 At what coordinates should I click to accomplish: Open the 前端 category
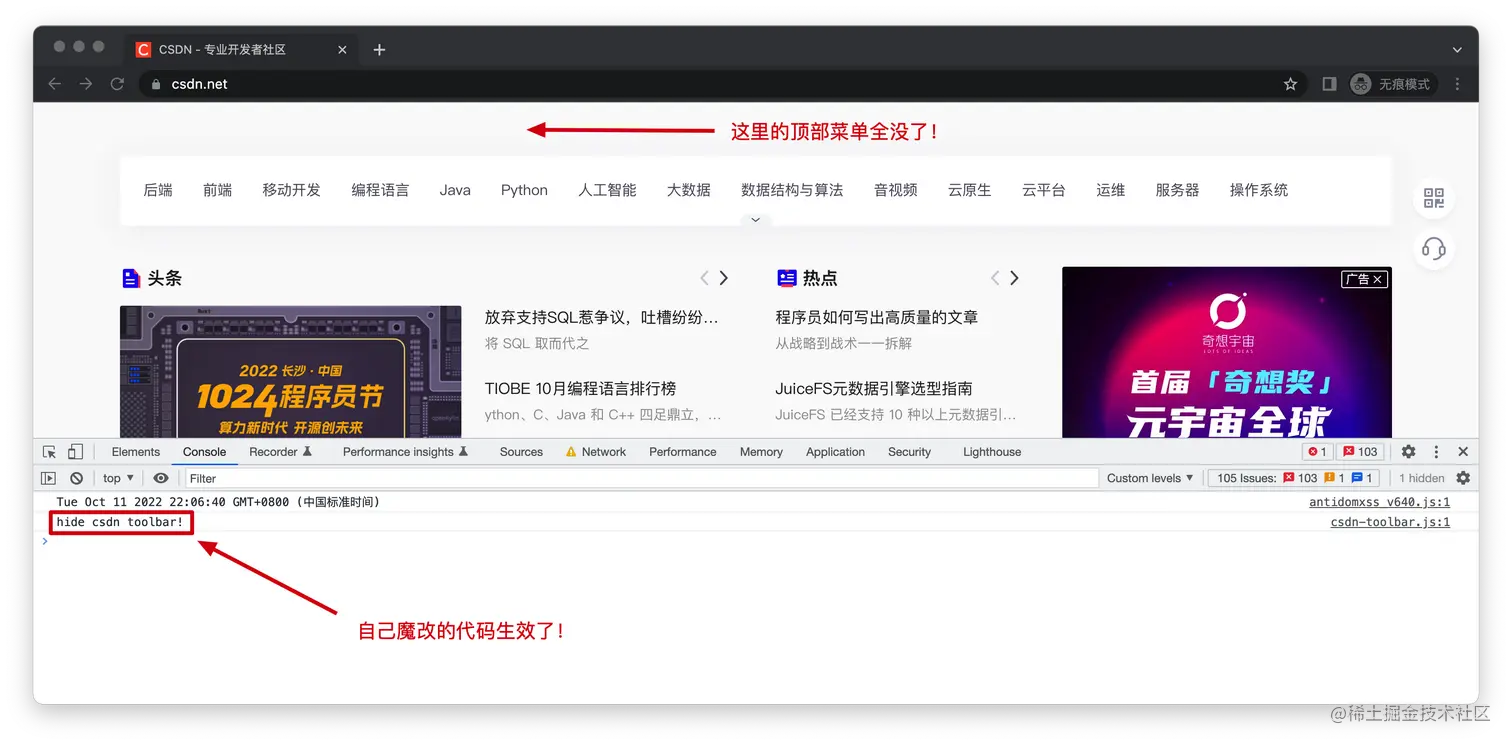click(217, 190)
